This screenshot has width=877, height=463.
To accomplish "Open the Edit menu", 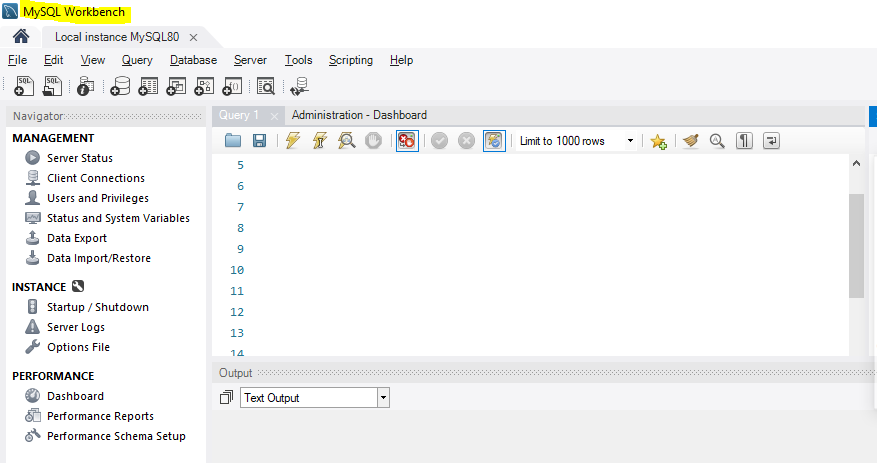I will [x=53, y=60].
